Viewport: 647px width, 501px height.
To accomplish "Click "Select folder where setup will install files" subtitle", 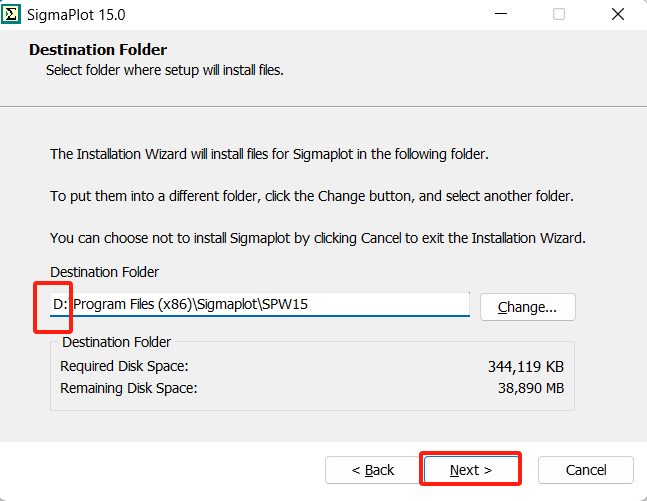I will tap(165, 70).
